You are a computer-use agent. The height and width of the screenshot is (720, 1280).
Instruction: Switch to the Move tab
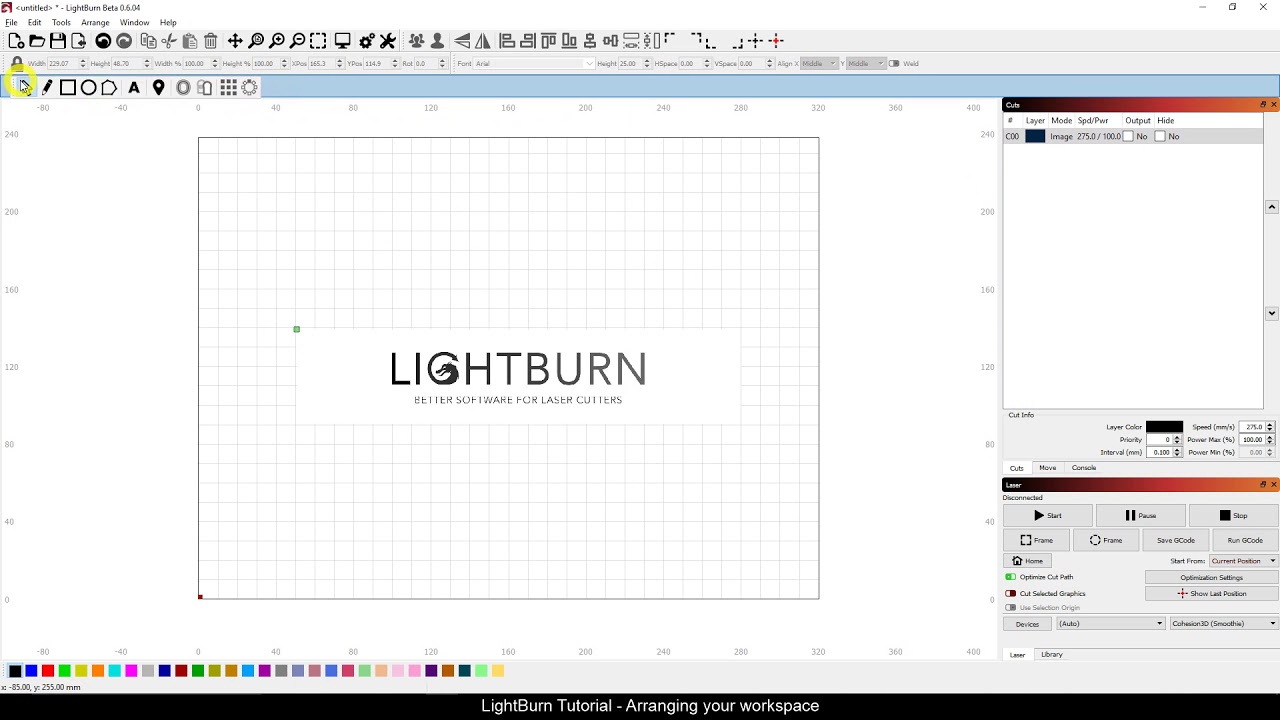click(x=1047, y=468)
